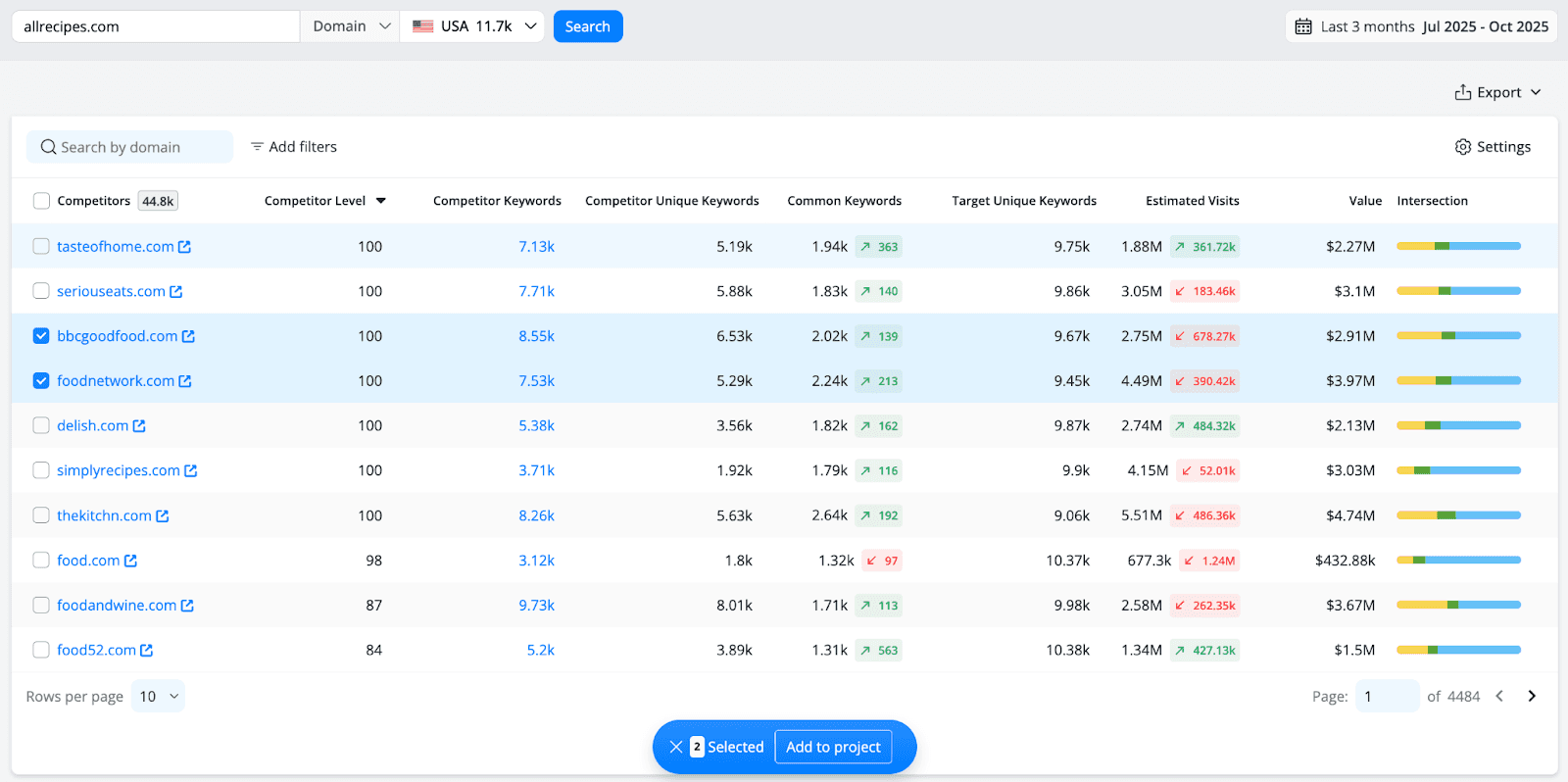The height and width of the screenshot is (782, 1568).
Task: Sort by Value column header
Action: tap(1365, 201)
